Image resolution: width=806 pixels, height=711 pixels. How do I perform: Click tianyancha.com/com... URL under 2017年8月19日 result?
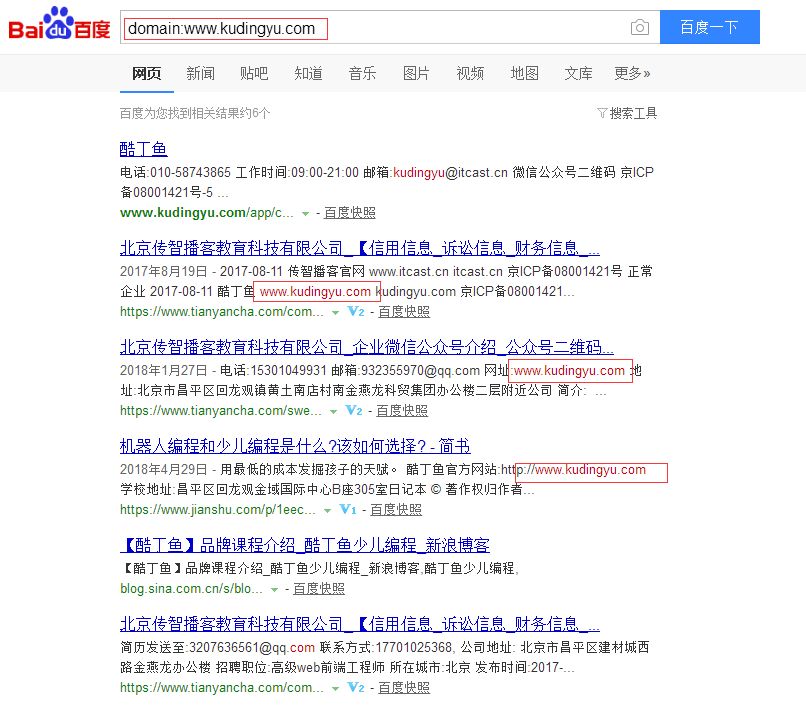tap(222, 312)
